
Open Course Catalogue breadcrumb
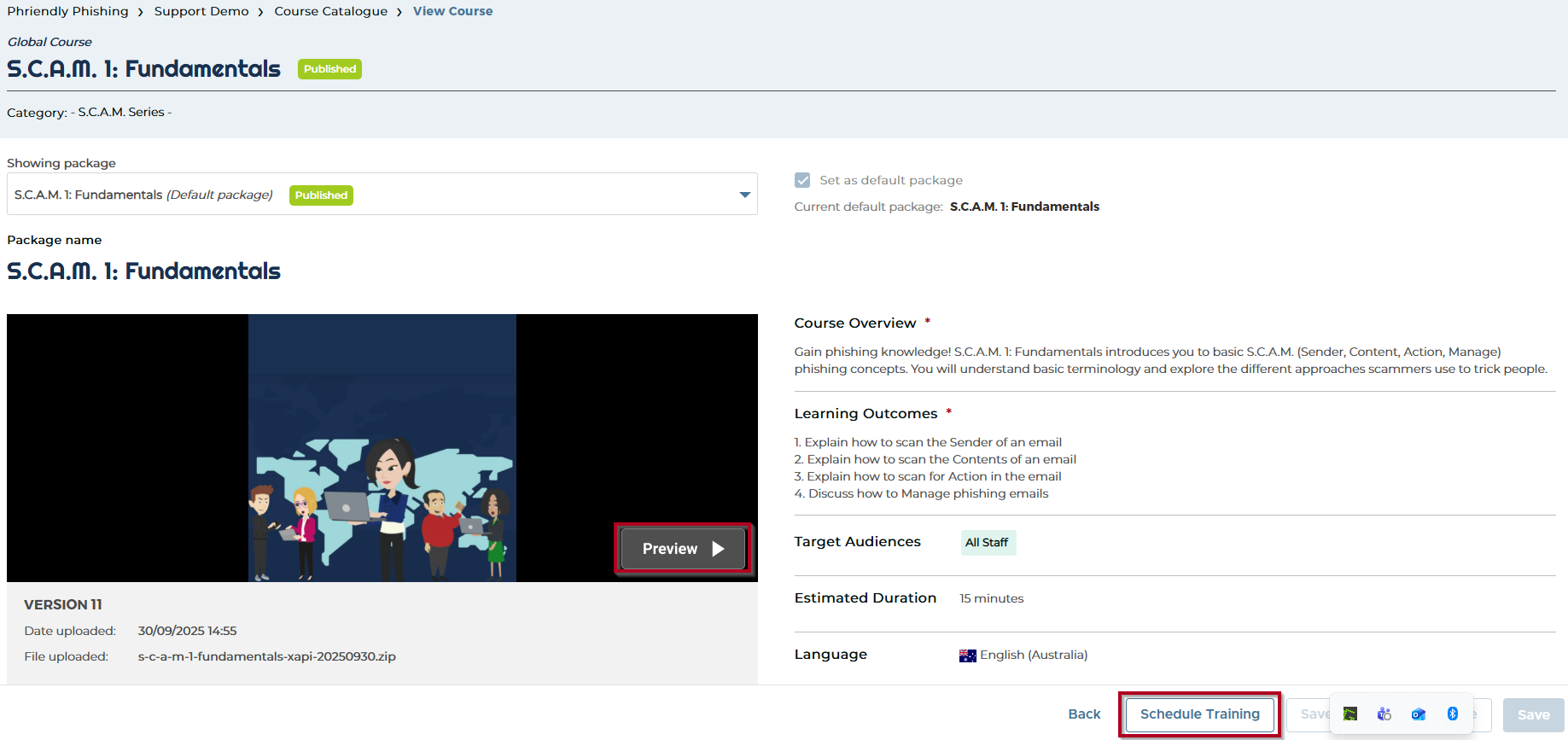click(x=330, y=11)
